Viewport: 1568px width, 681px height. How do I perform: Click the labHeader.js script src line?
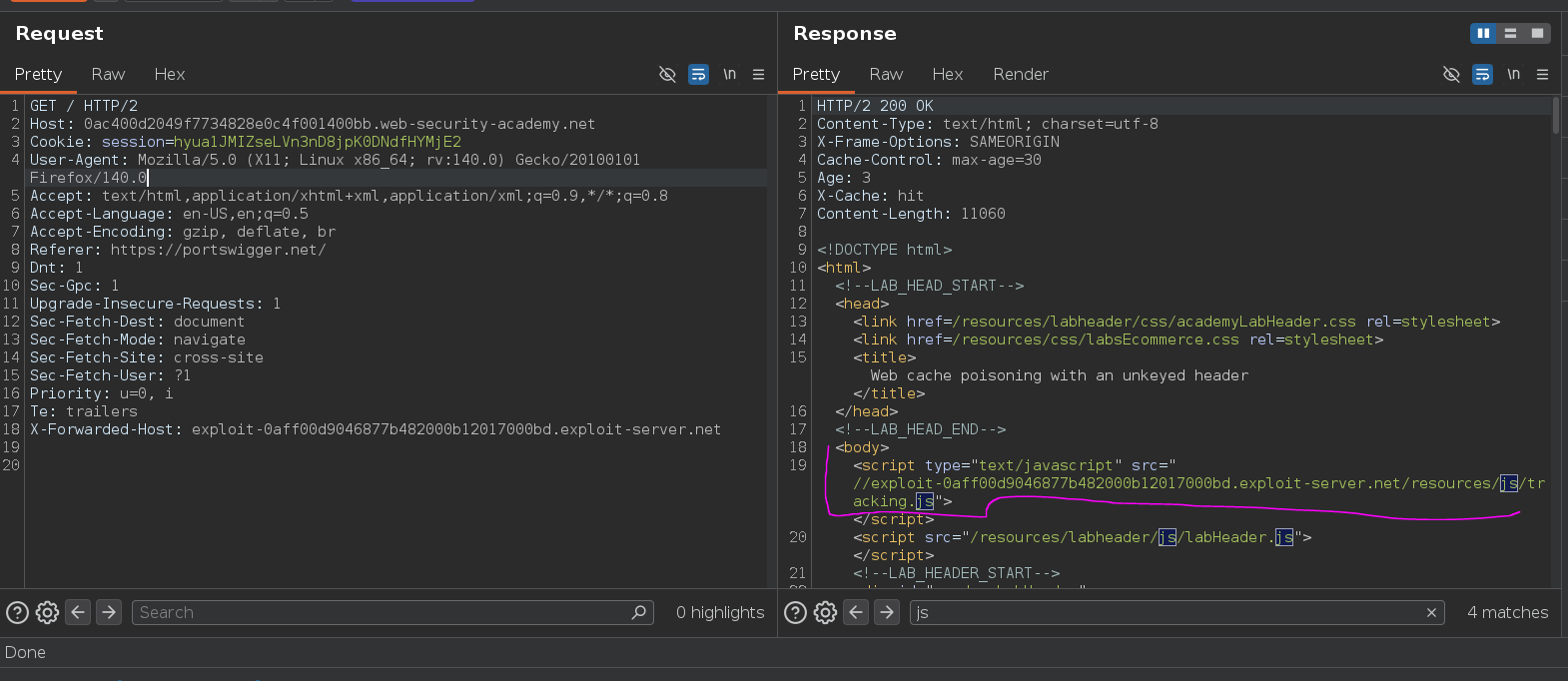tap(1083, 537)
